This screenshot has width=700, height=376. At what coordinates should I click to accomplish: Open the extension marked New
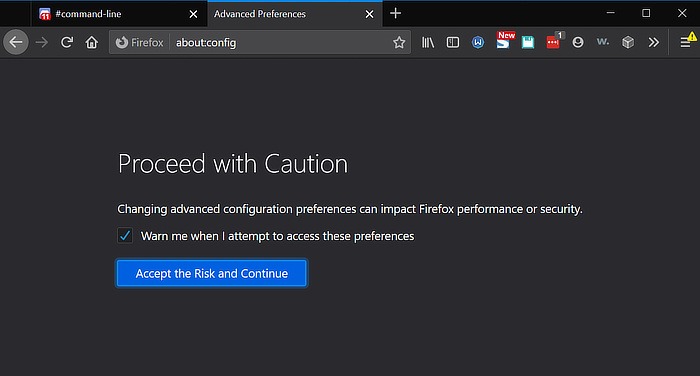[x=504, y=41]
